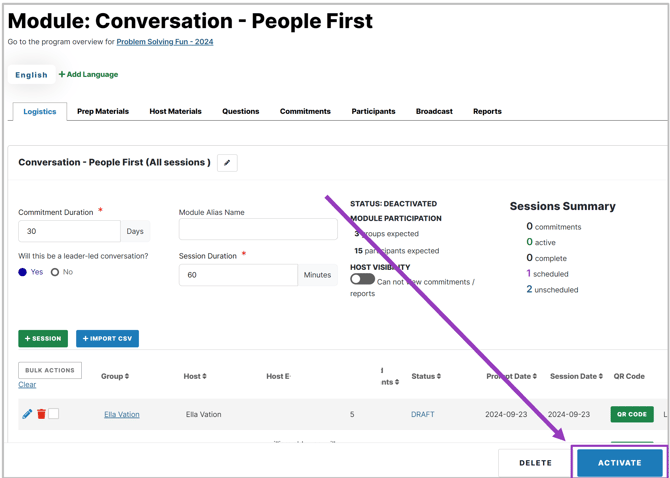Open the Participants tab
The width and height of the screenshot is (670, 478).
373,112
